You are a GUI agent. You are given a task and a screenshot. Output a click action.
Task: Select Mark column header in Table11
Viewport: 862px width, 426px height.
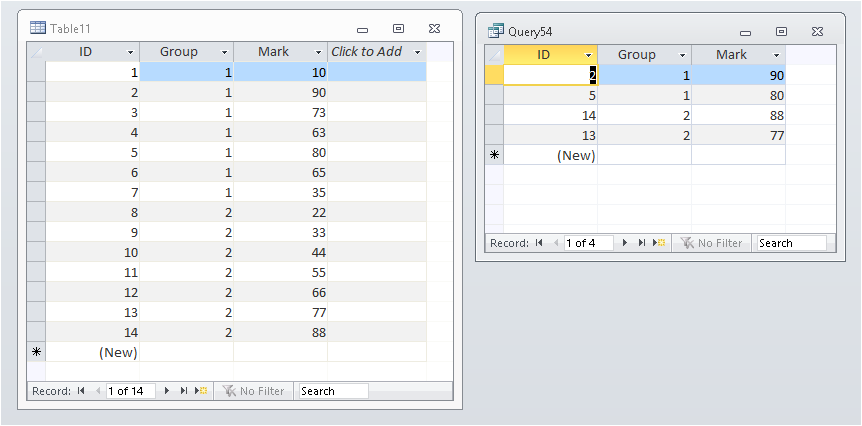pyautogui.click(x=272, y=52)
